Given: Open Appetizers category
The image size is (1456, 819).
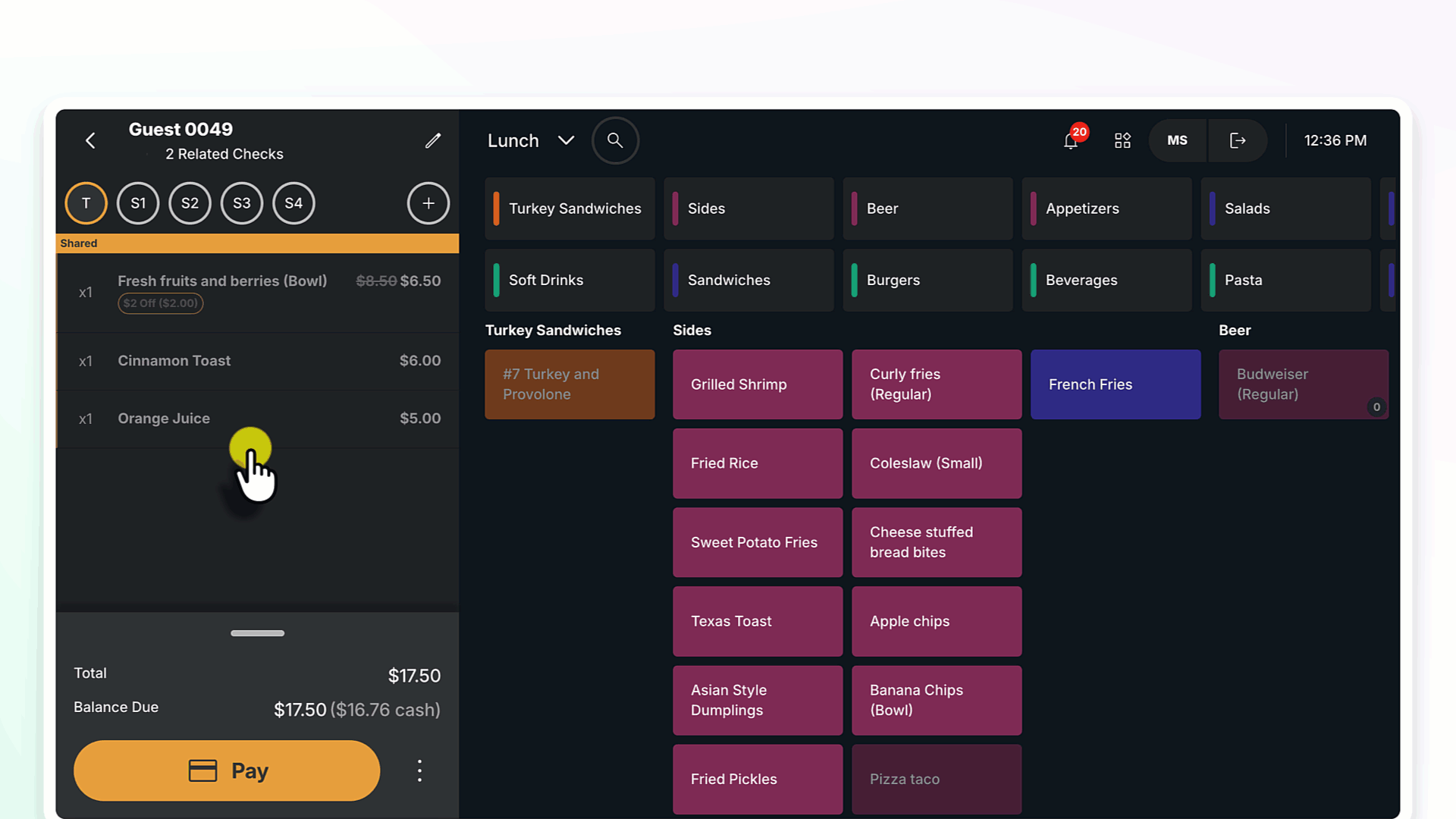Looking at the screenshot, I should tap(1106, 209).
